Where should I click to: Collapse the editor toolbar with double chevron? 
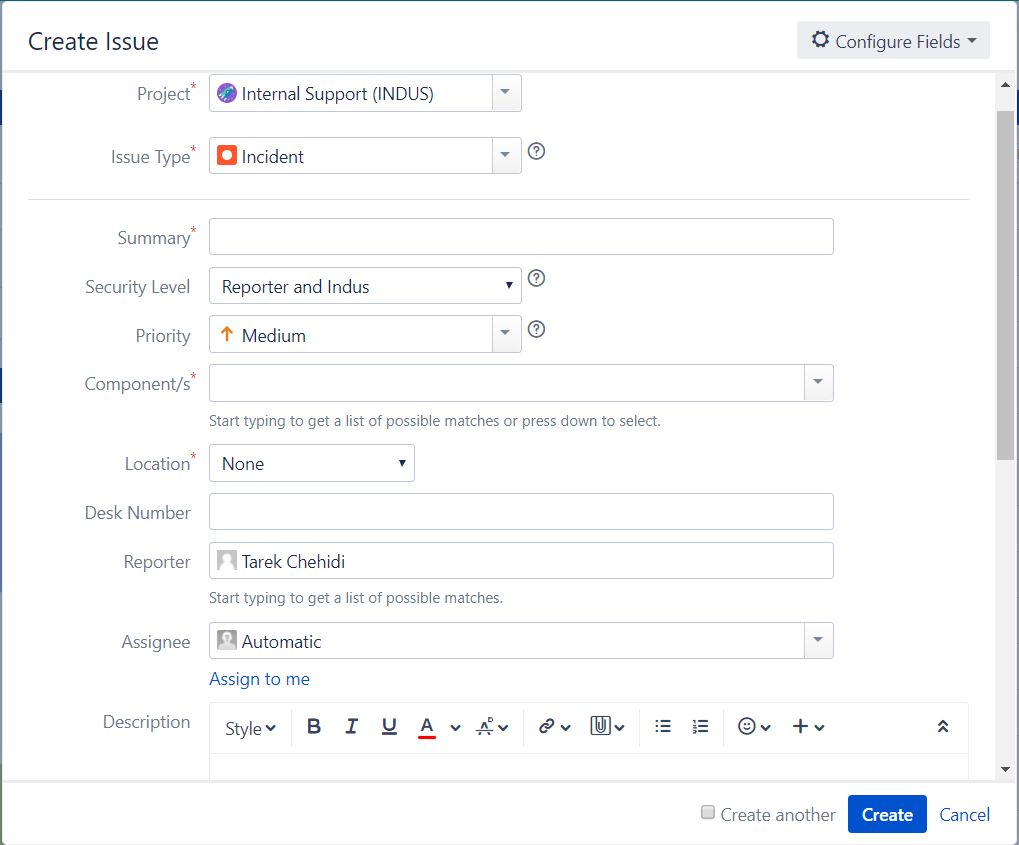click(942, 727)
